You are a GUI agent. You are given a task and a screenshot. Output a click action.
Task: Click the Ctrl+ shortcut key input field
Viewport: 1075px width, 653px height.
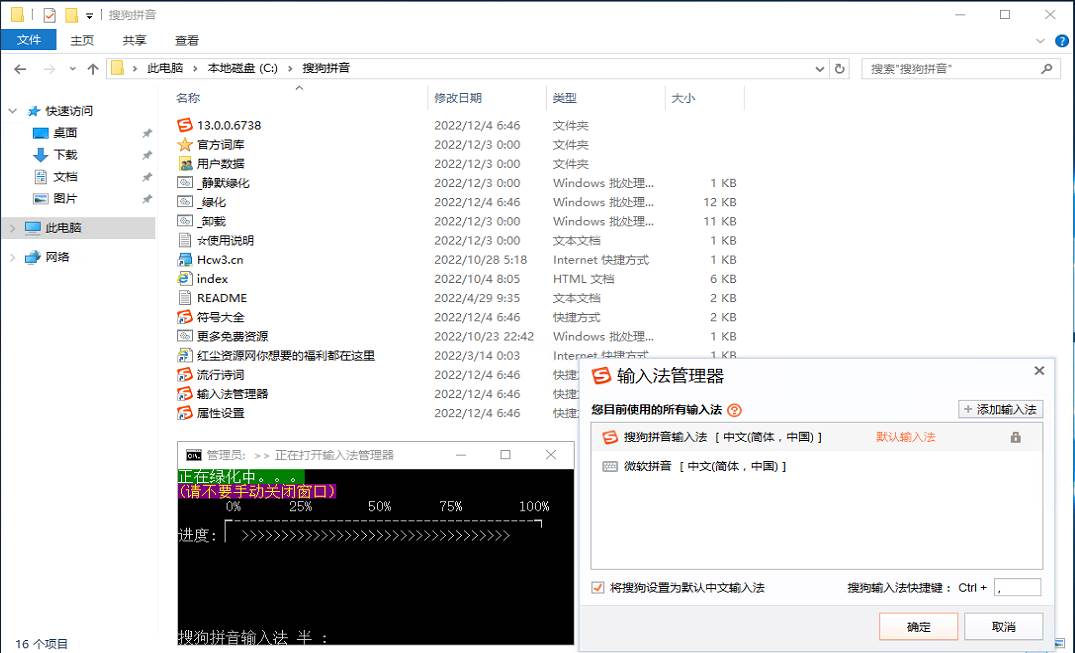click(x=1017, y=588)
